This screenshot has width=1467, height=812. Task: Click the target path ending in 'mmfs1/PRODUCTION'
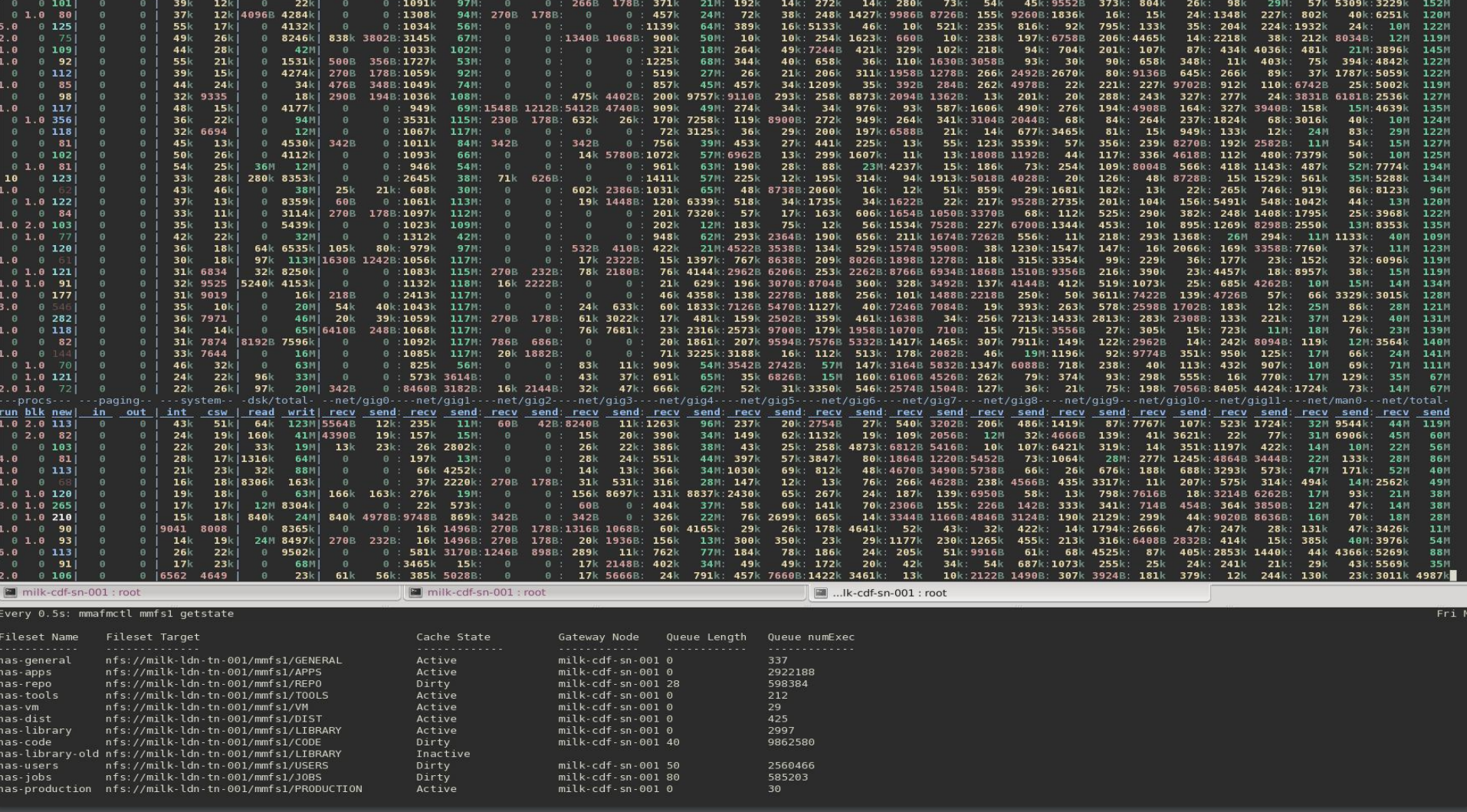(x=234, y=789)
